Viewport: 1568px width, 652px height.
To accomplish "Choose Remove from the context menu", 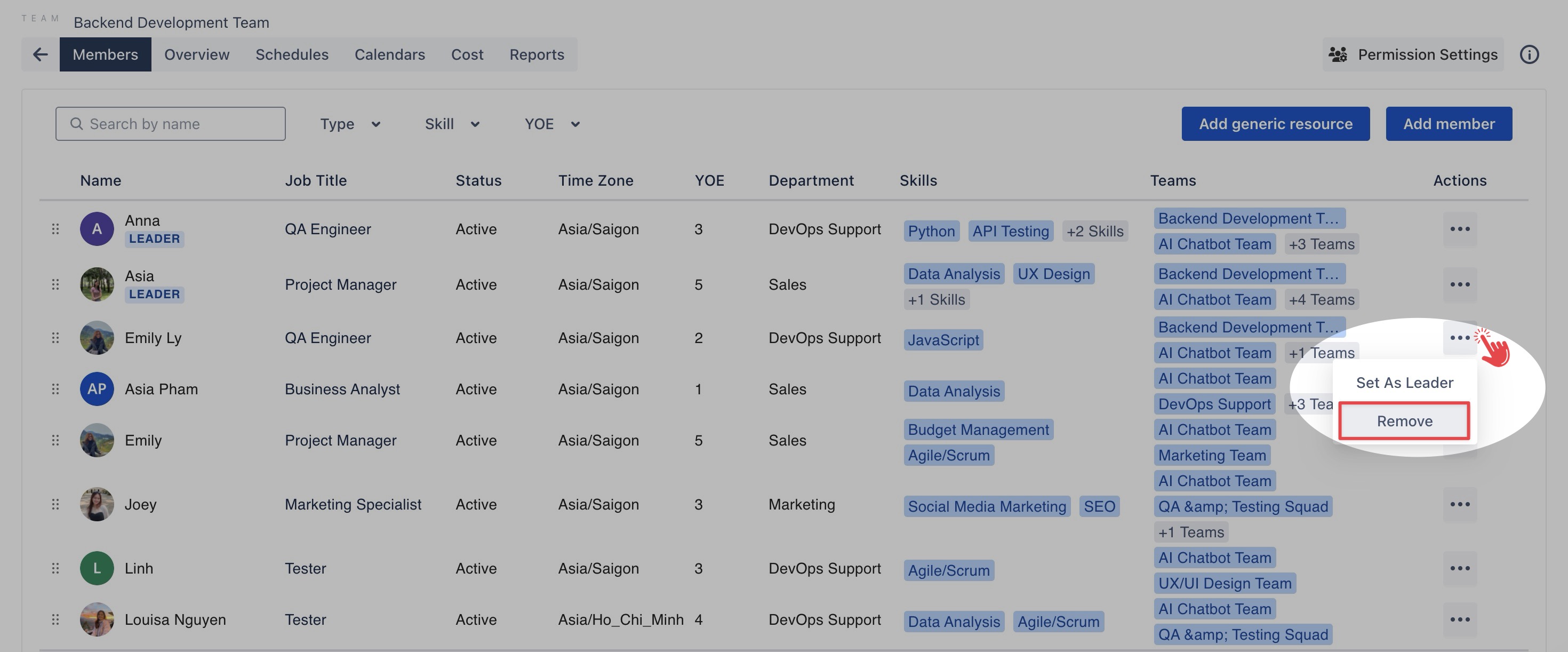I will (1404, 422).
